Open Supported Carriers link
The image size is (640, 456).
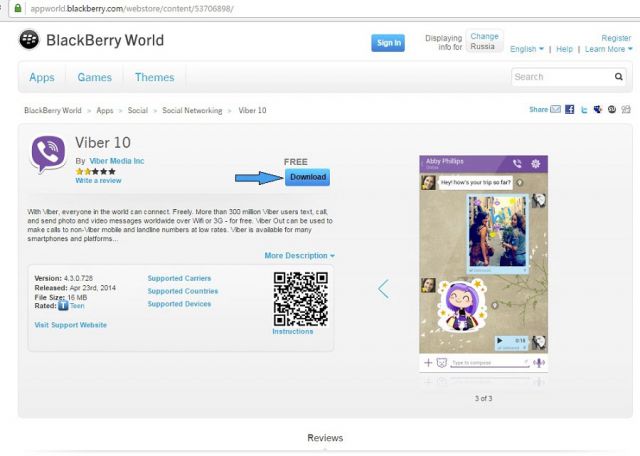(179, 278)
